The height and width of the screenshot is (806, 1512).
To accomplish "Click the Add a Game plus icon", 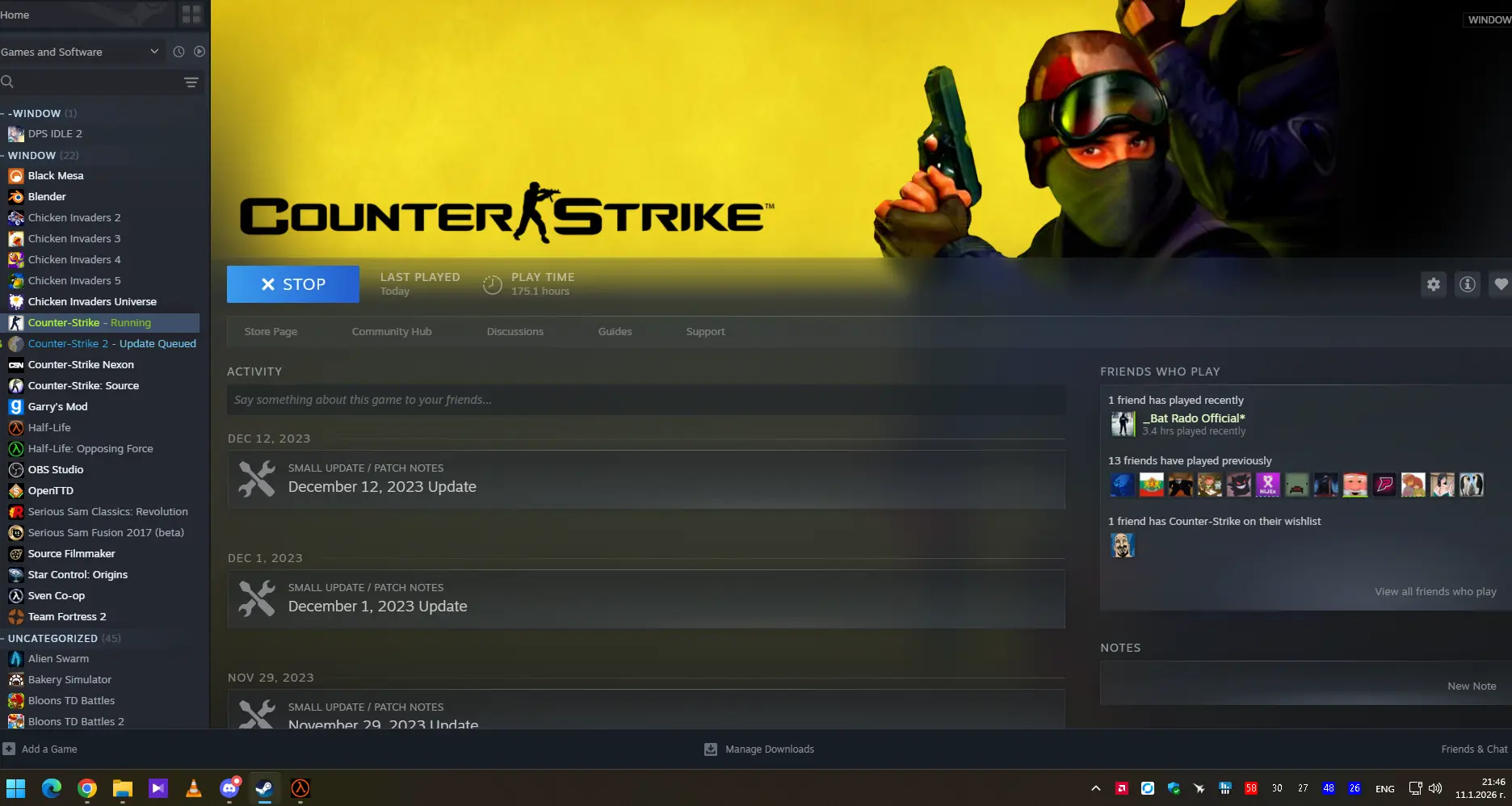I will [9, 749].
